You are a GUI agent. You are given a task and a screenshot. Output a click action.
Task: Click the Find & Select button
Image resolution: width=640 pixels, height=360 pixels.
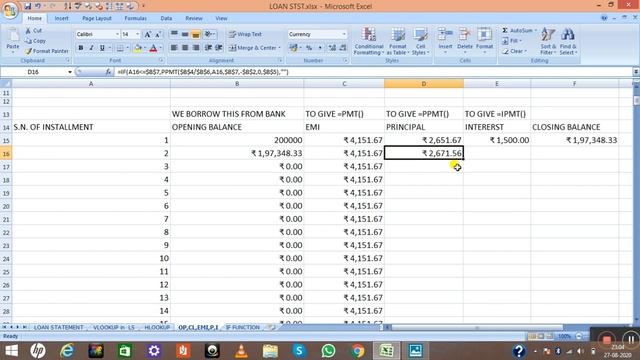click(x=568, y=41)
